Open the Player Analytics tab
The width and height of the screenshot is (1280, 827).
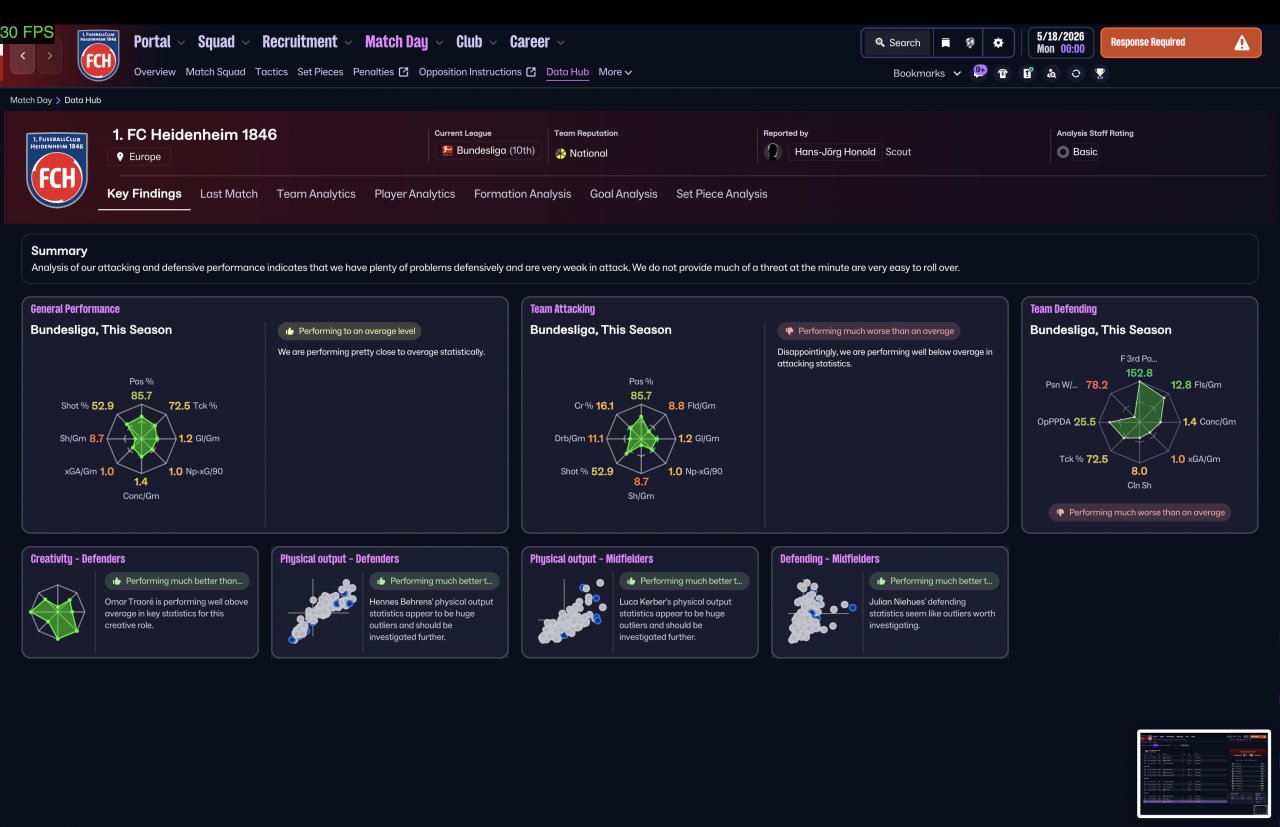415,194
